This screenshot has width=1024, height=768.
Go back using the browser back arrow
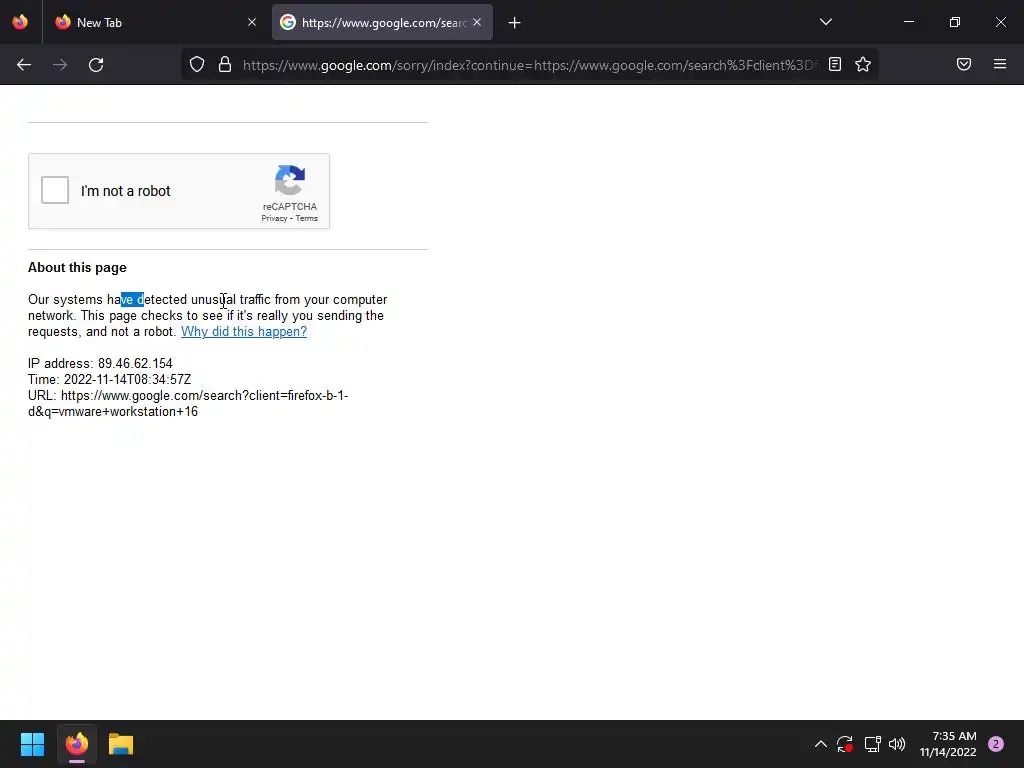point(24,65)
